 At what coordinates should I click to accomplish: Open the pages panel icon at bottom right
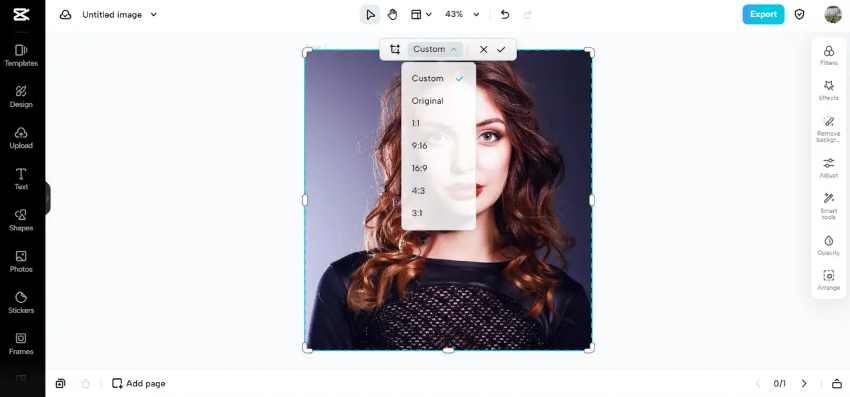click(x=837, y=383)
